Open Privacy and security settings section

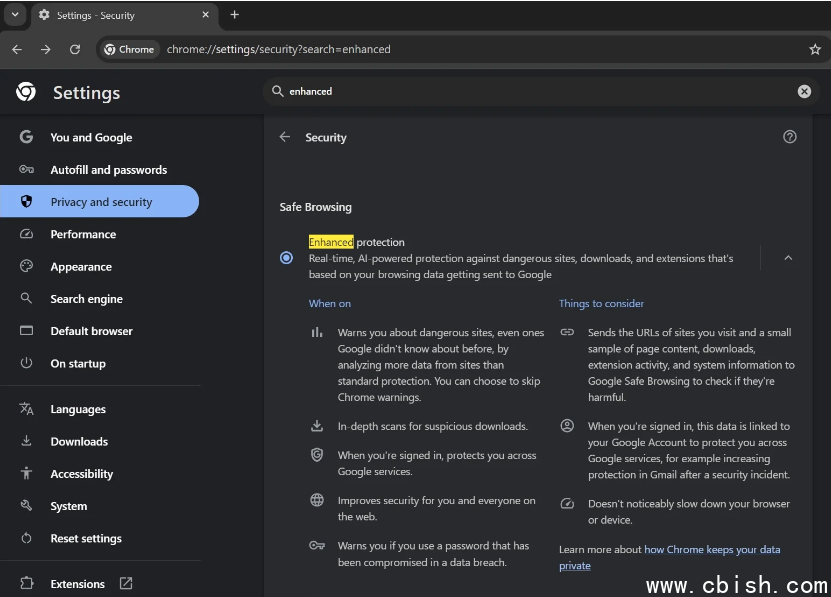[100, 202]
